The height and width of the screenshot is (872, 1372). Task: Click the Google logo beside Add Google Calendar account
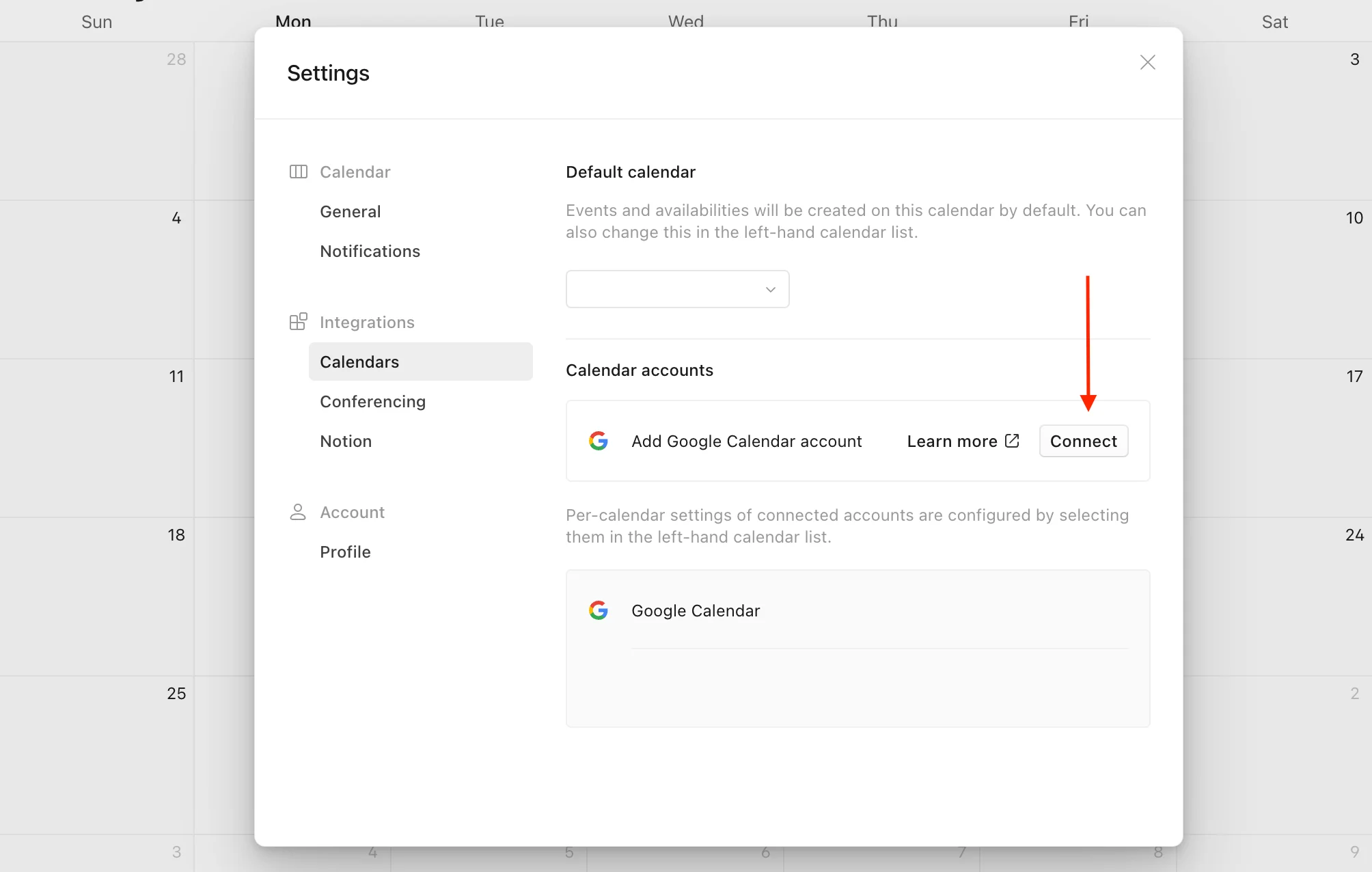(x=599, y=441)
